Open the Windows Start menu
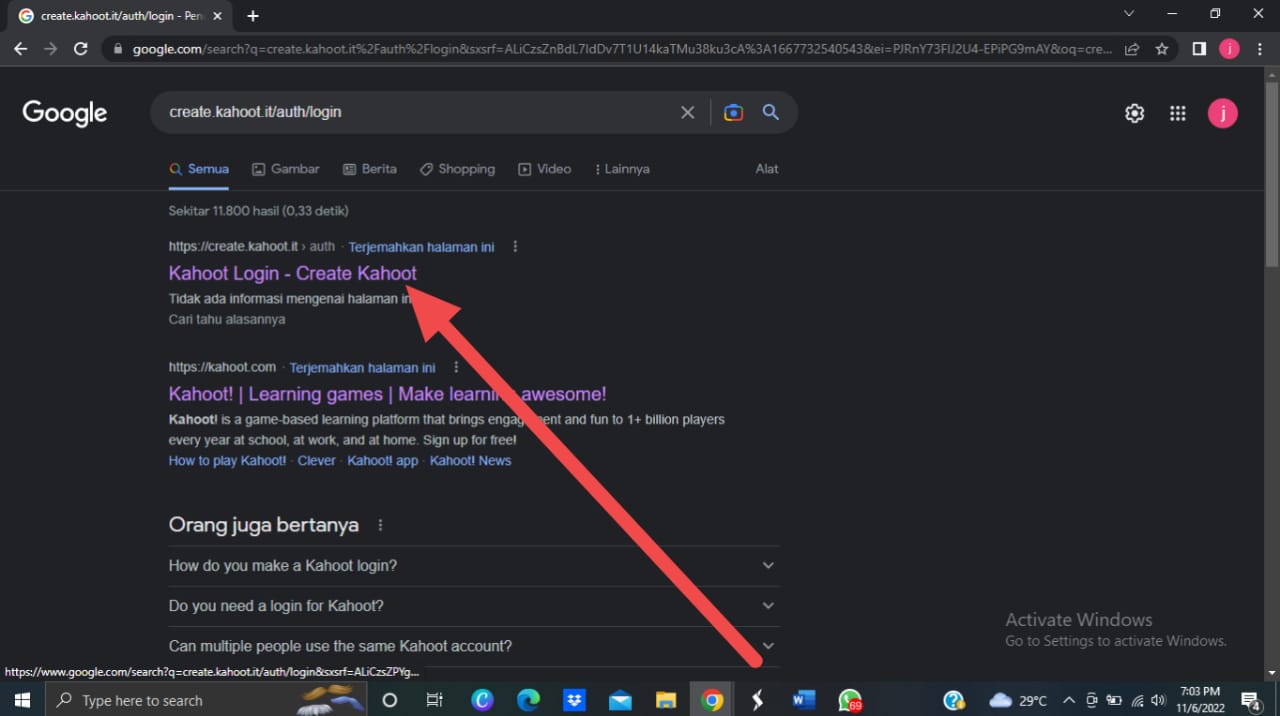The image size is (1280, 716). 22,700
